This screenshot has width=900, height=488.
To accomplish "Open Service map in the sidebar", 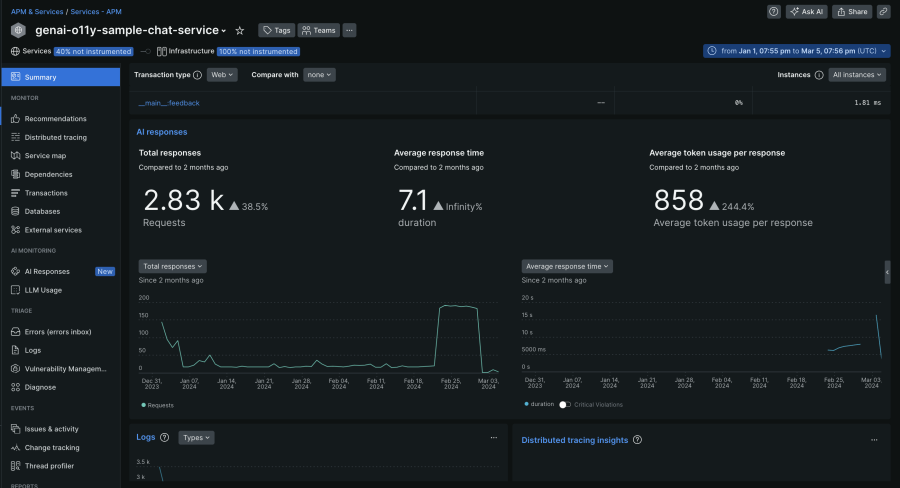I will pos(45,156).
